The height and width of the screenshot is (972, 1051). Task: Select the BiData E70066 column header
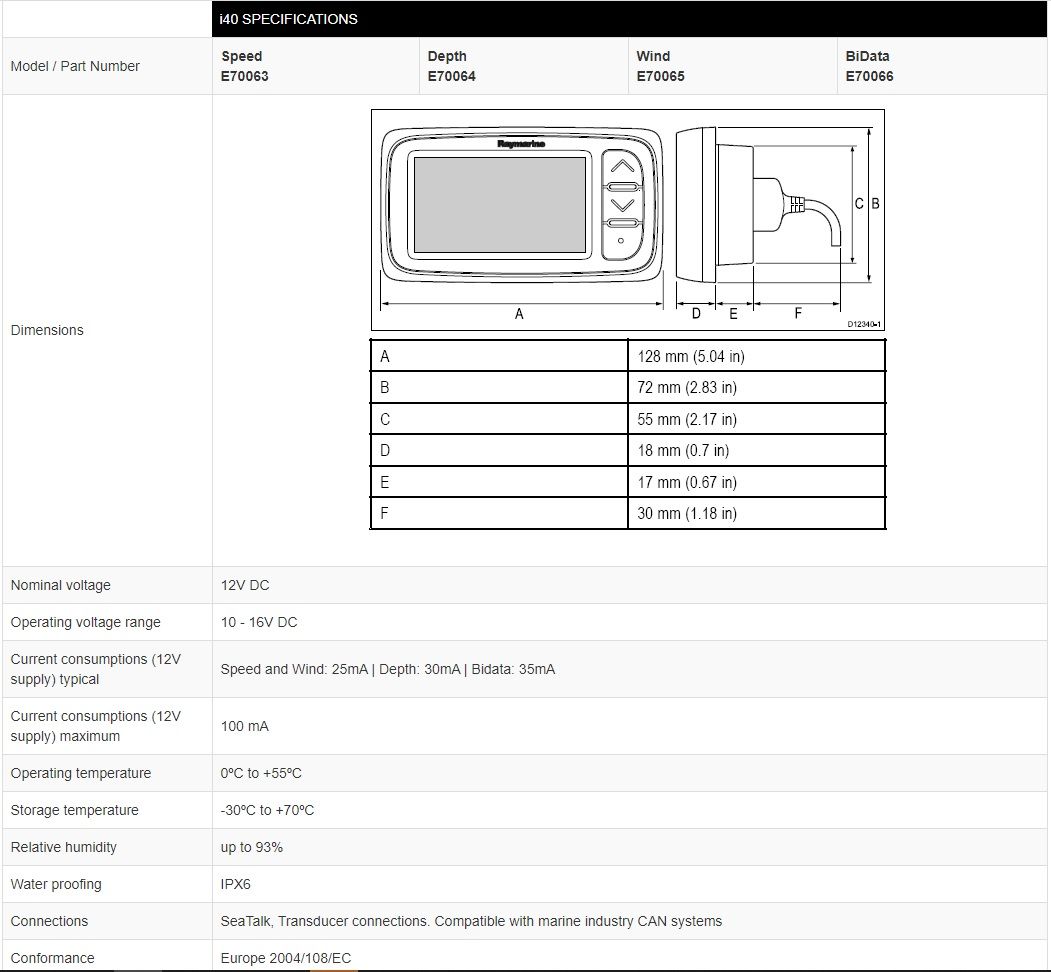click(x=869, y=66)
